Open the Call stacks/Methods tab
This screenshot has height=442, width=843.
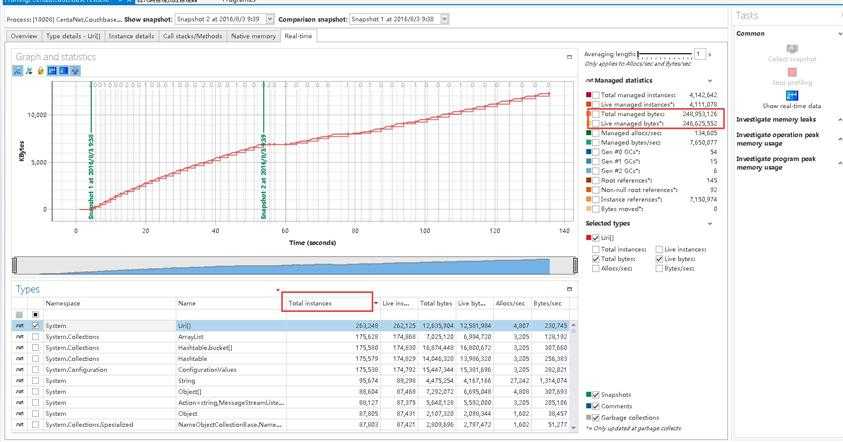[192, 36]
